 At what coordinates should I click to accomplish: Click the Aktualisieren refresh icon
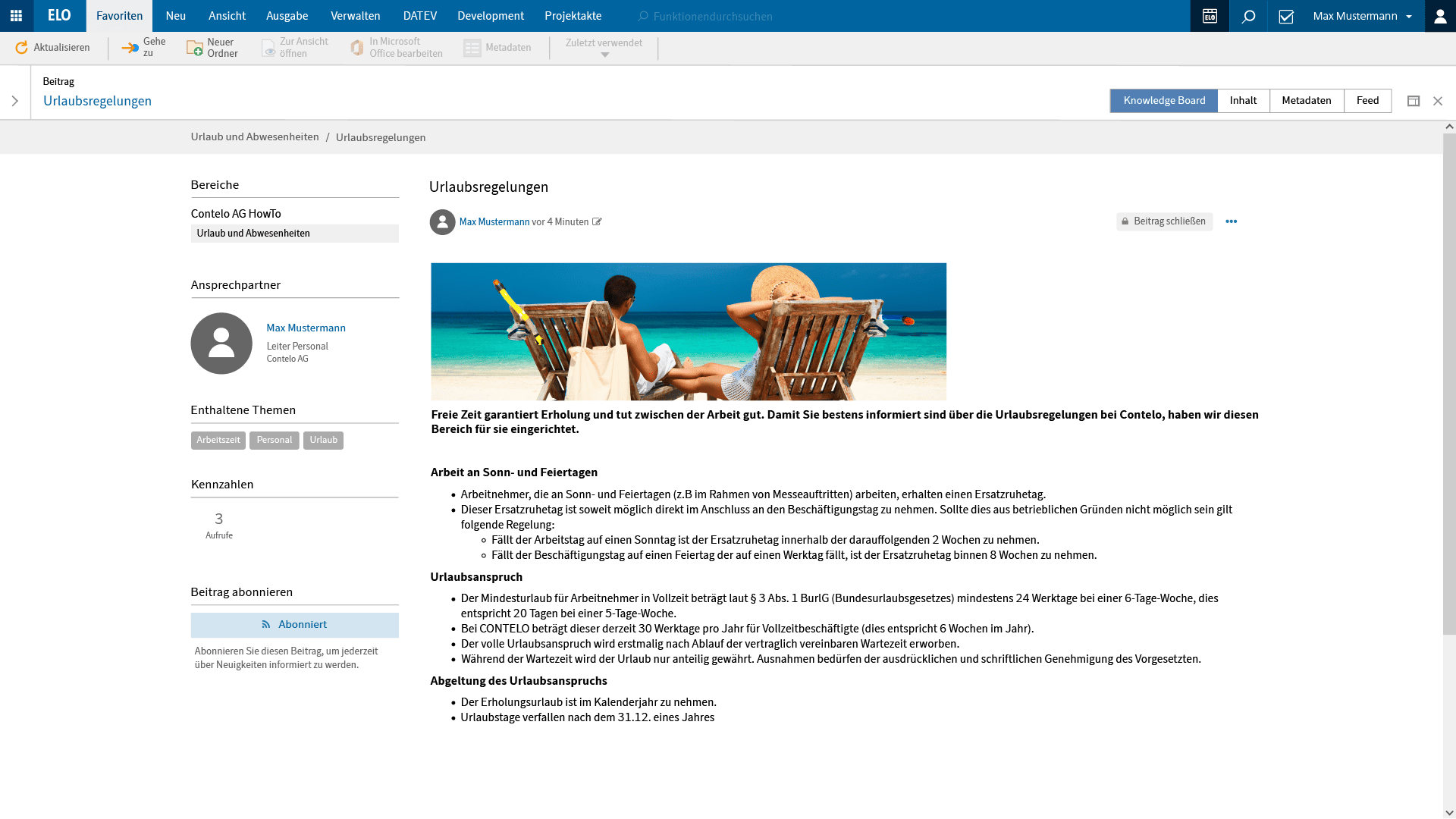(22, 48)
